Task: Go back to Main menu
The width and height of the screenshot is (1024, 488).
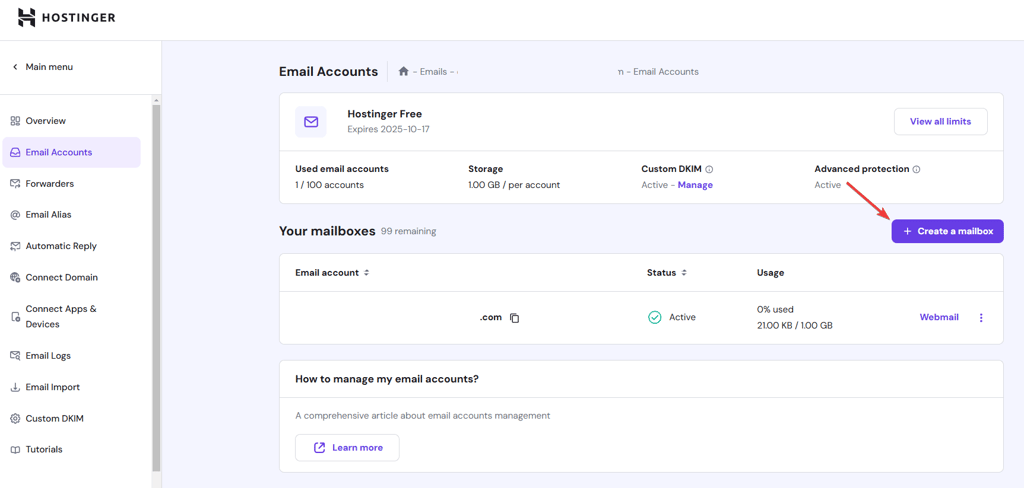Action: 42,67
